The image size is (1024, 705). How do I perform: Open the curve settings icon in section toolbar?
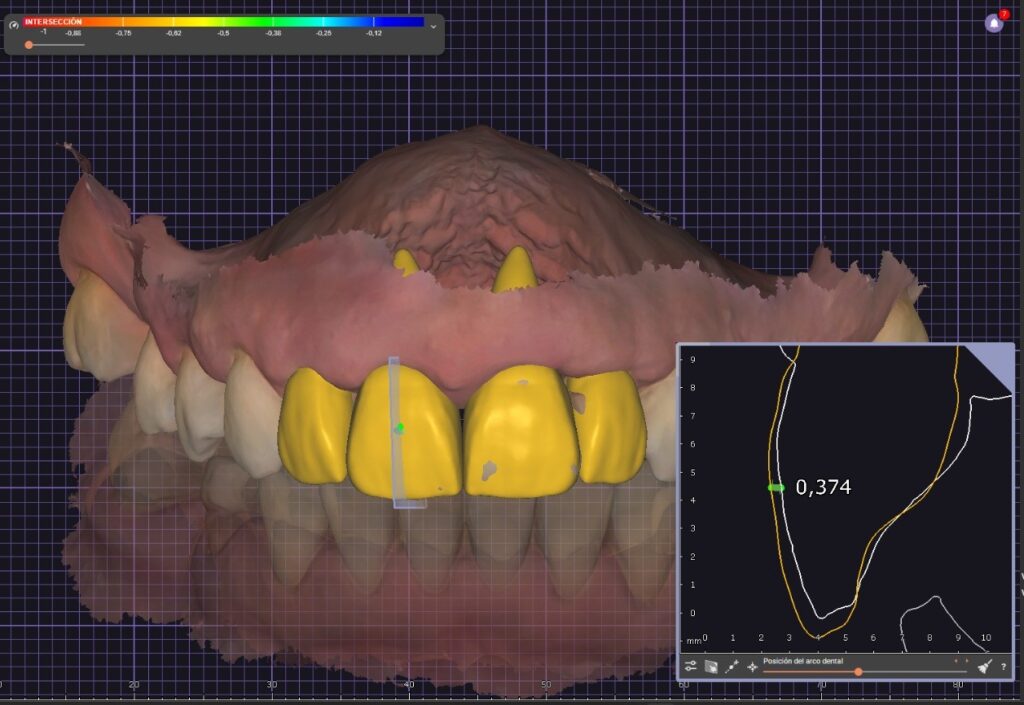(x=690, y=664)
